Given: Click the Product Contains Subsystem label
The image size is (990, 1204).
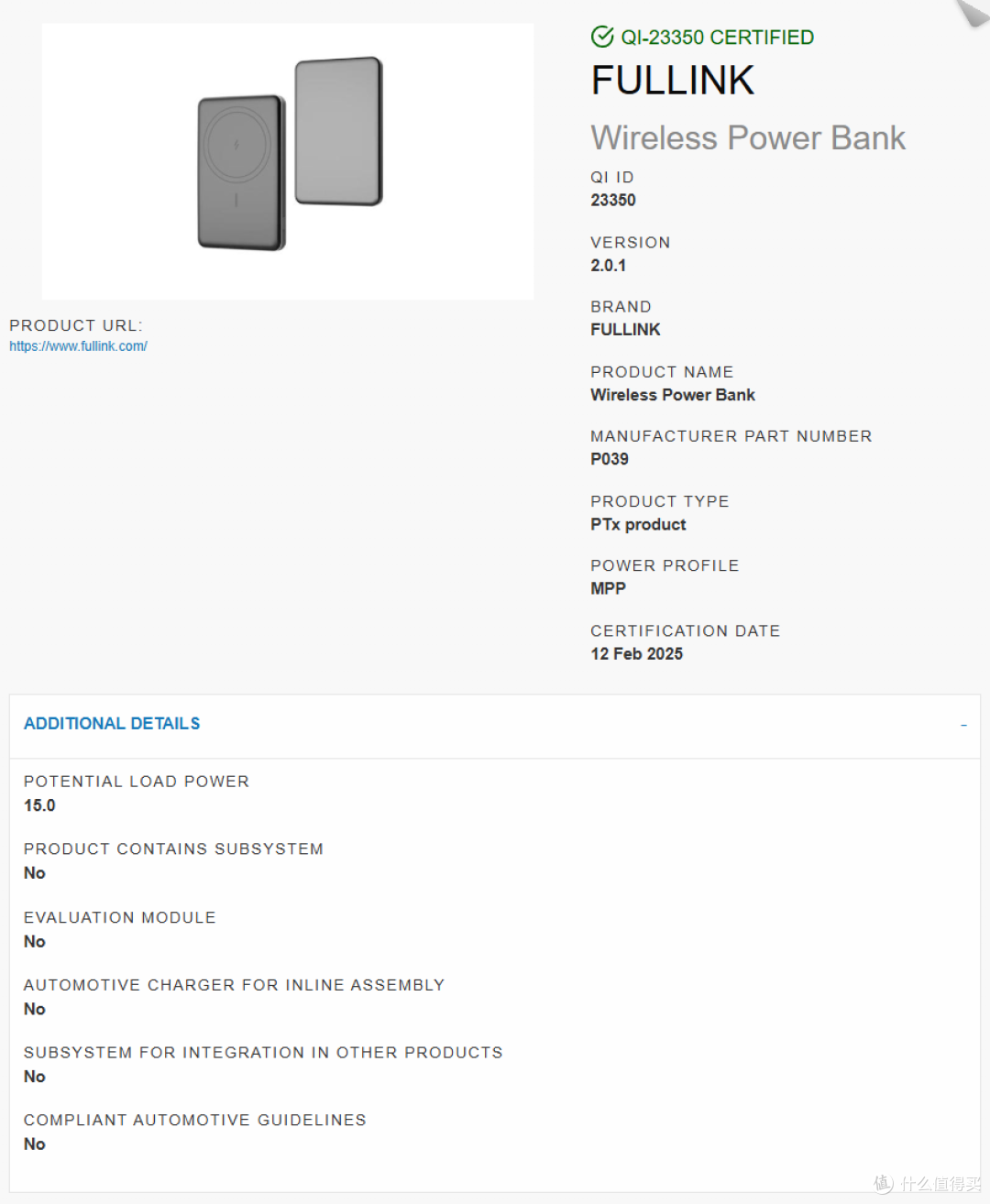Looking at the screenshot, I should 173,849.
